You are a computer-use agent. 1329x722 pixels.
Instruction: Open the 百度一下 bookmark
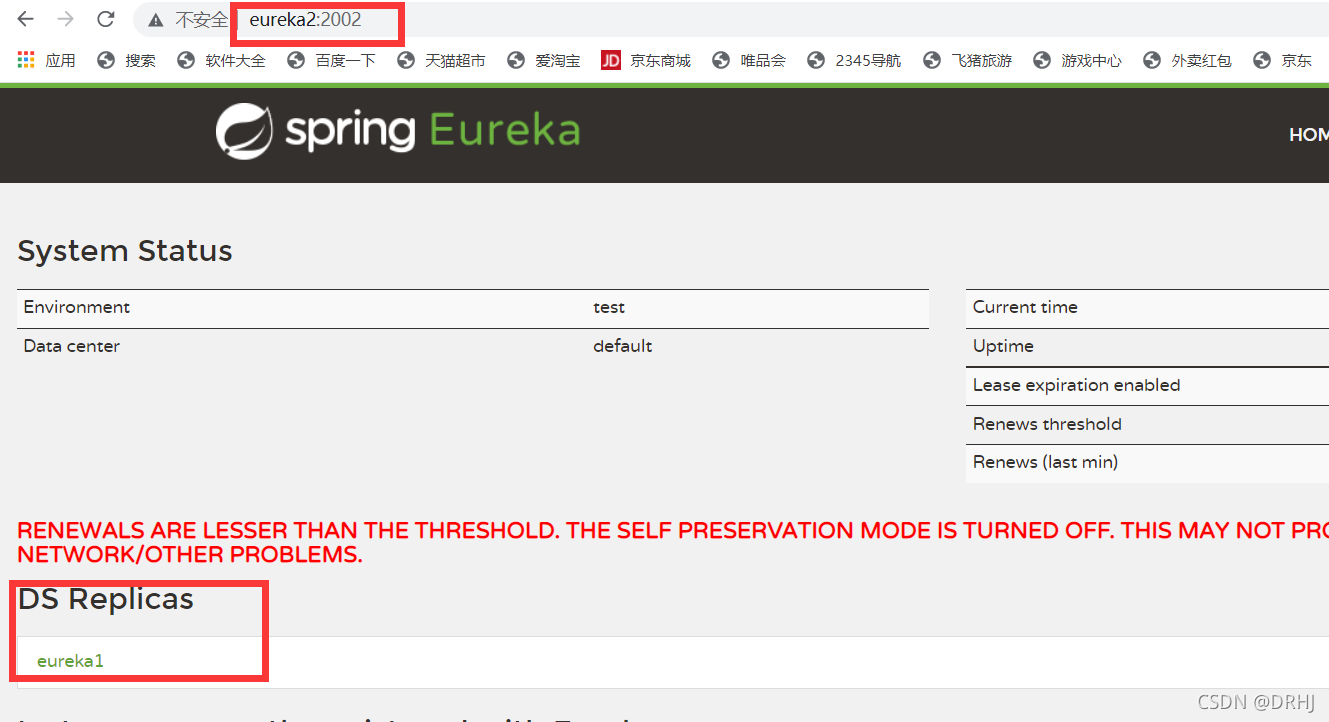click(x=331, y=61)
